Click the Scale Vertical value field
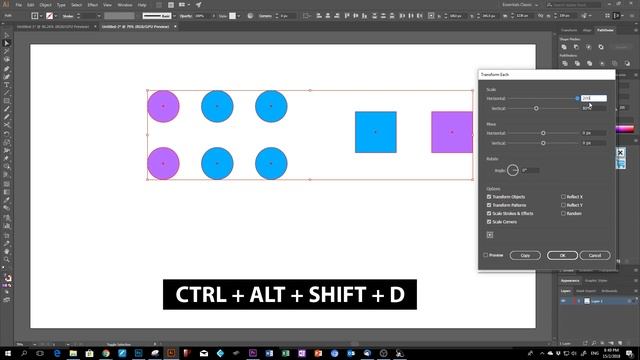 [x=594, y=109]
